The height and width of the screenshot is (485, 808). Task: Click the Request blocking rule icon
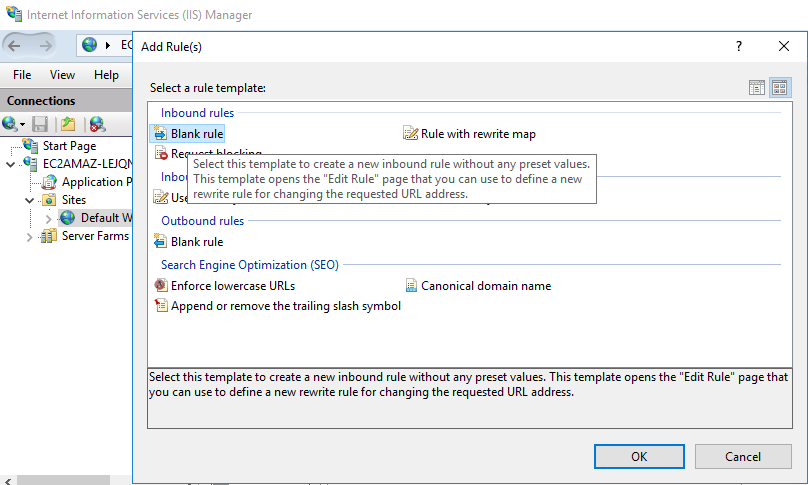(161, 154)
